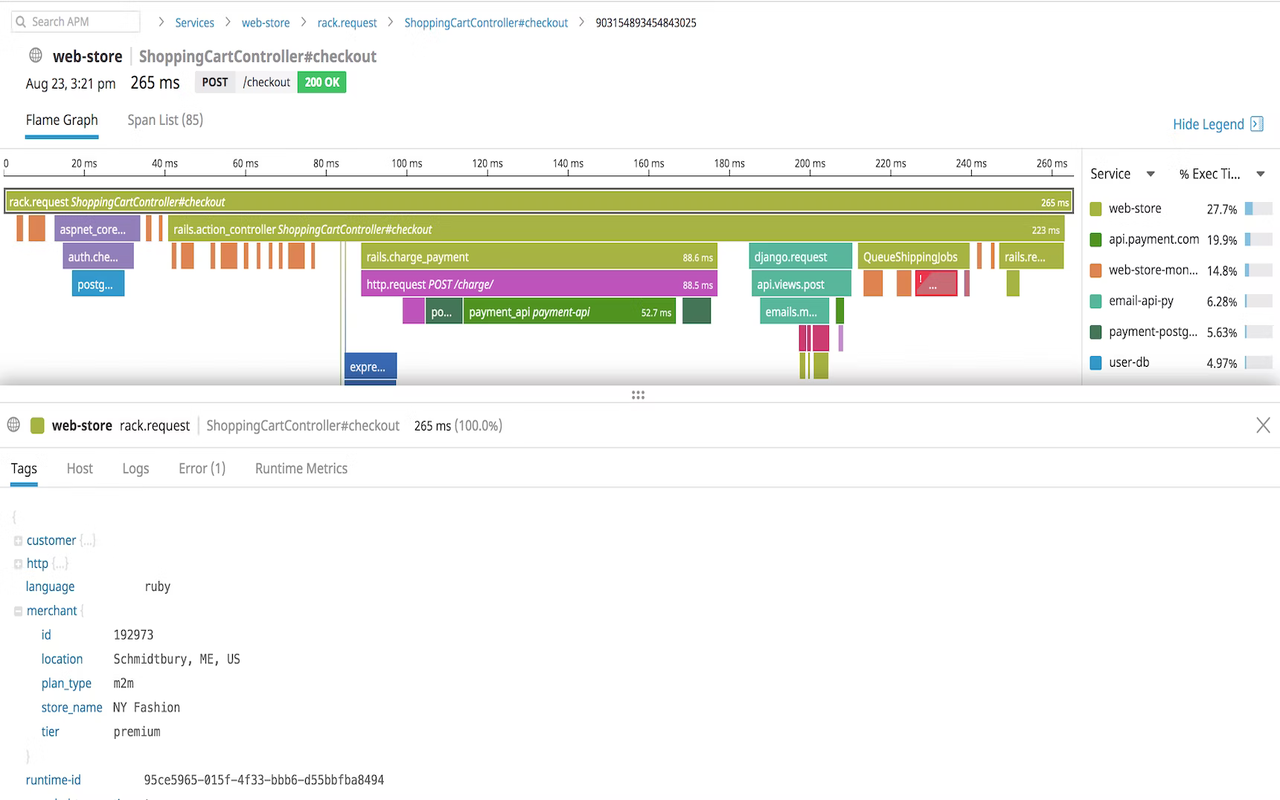Click the globe icon beside web-store title
Screen dimensions: 1280x800
click(x=36, y=56)
